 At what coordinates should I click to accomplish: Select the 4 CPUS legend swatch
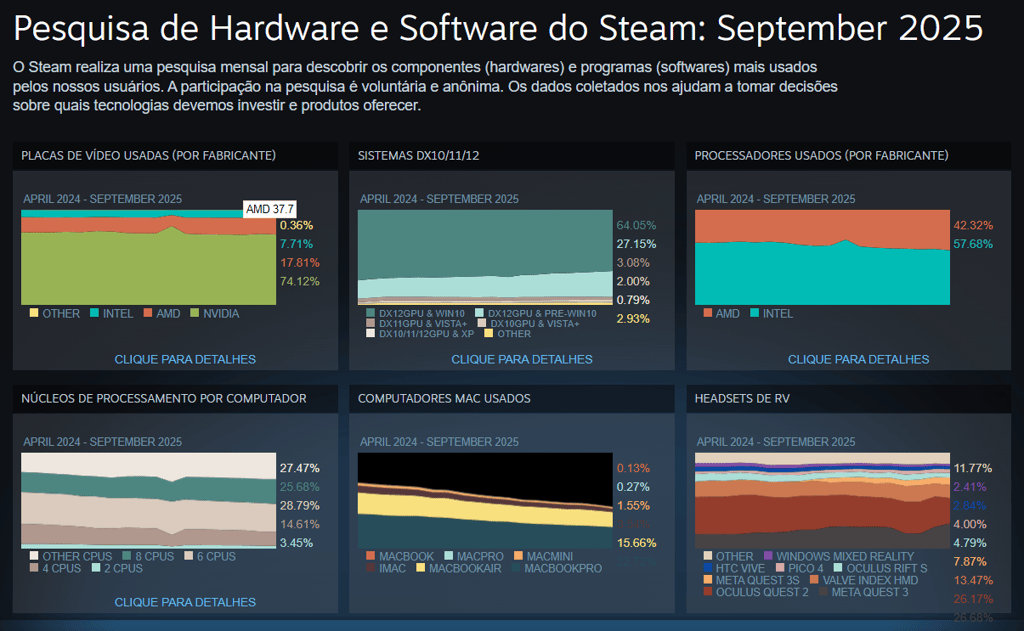coord(34,568)
